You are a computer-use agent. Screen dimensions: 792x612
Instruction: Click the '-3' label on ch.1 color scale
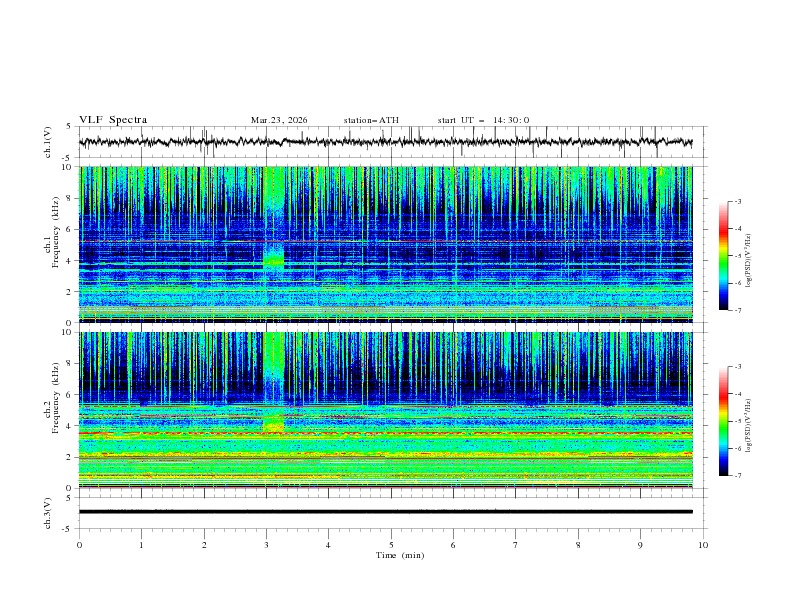click(737, 201)
